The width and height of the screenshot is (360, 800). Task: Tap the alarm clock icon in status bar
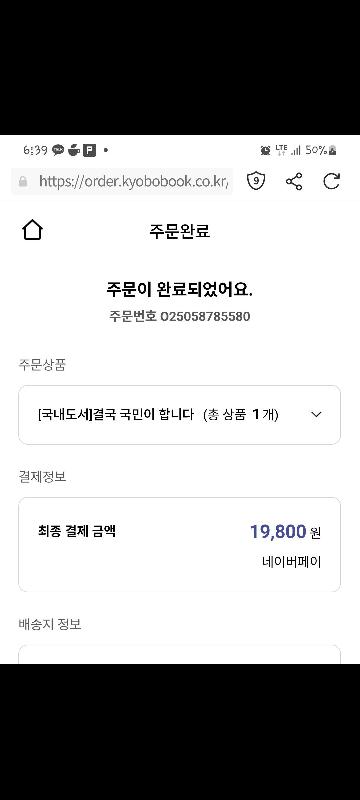[x=265, y=150]
